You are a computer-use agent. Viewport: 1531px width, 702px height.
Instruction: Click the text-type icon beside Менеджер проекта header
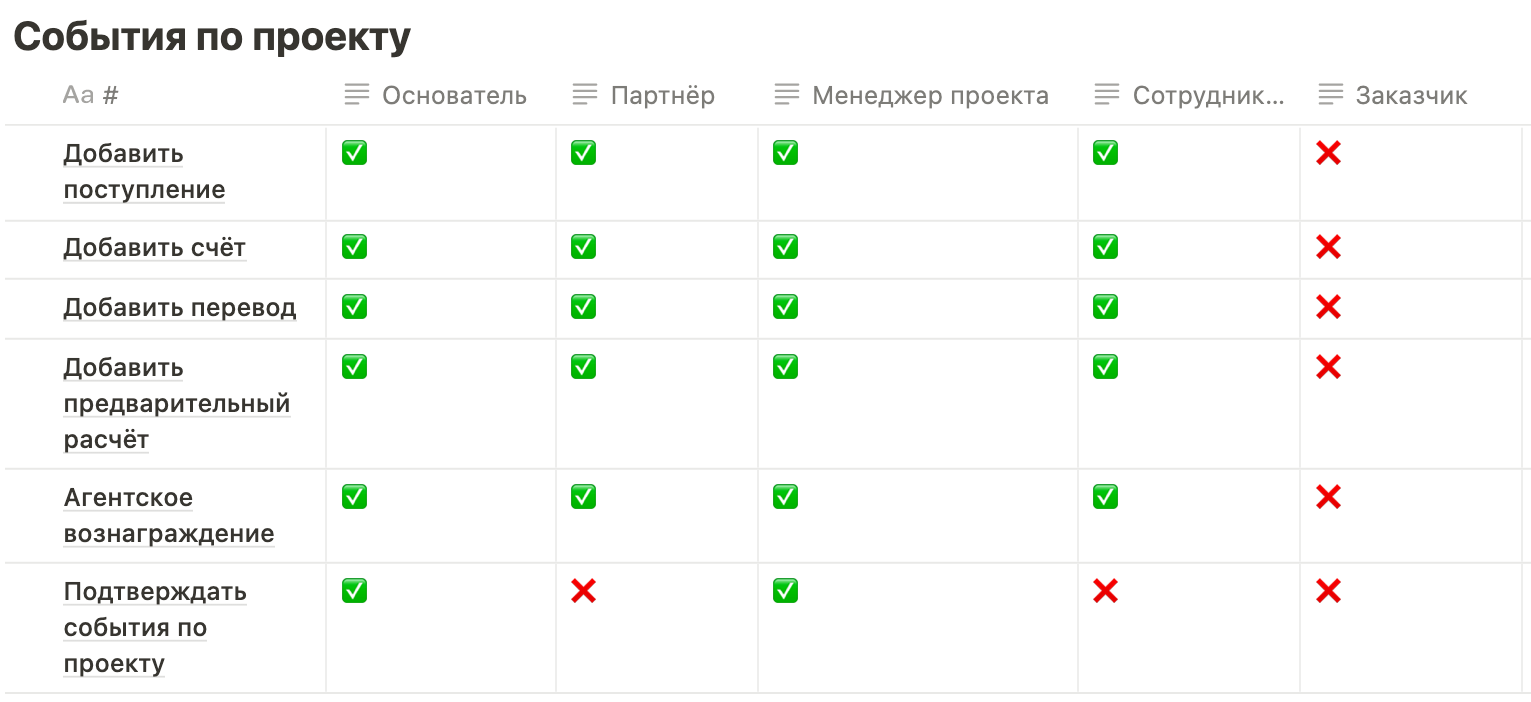point(786,95)
